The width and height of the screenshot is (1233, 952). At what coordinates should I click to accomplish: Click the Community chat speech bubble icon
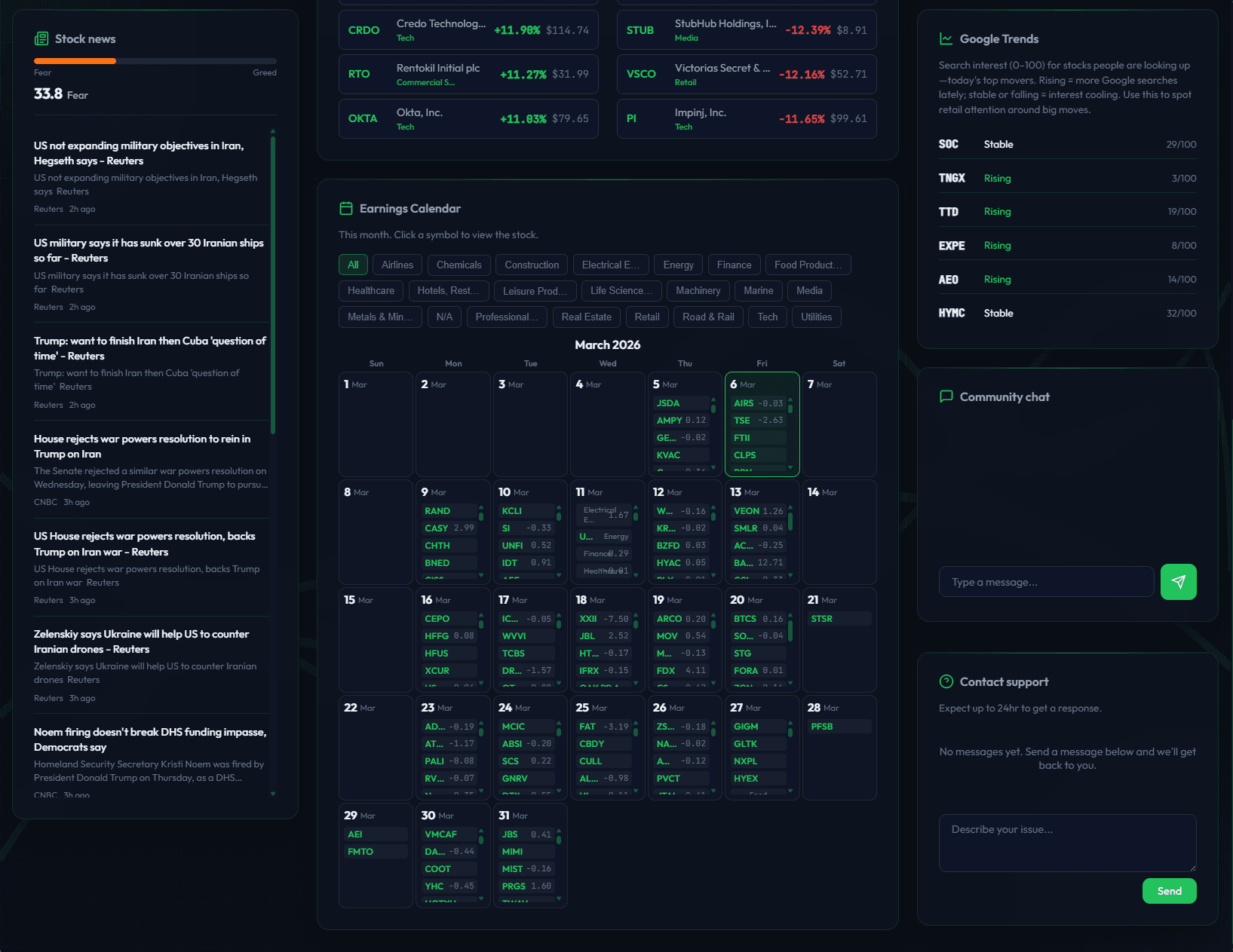[946, 396]
